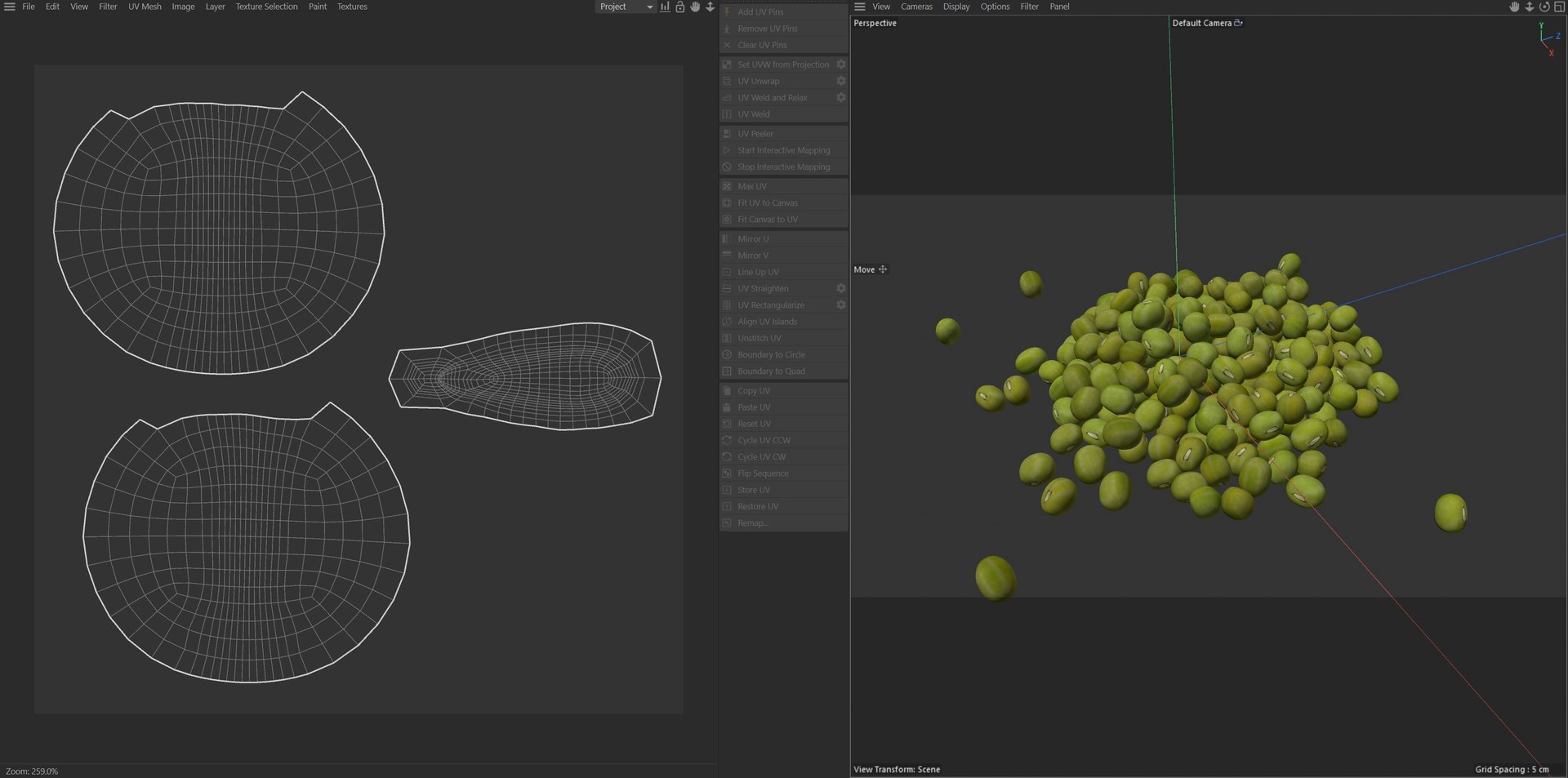Toggle the UV editor lock icon
1568x778 pixels.
679,7
